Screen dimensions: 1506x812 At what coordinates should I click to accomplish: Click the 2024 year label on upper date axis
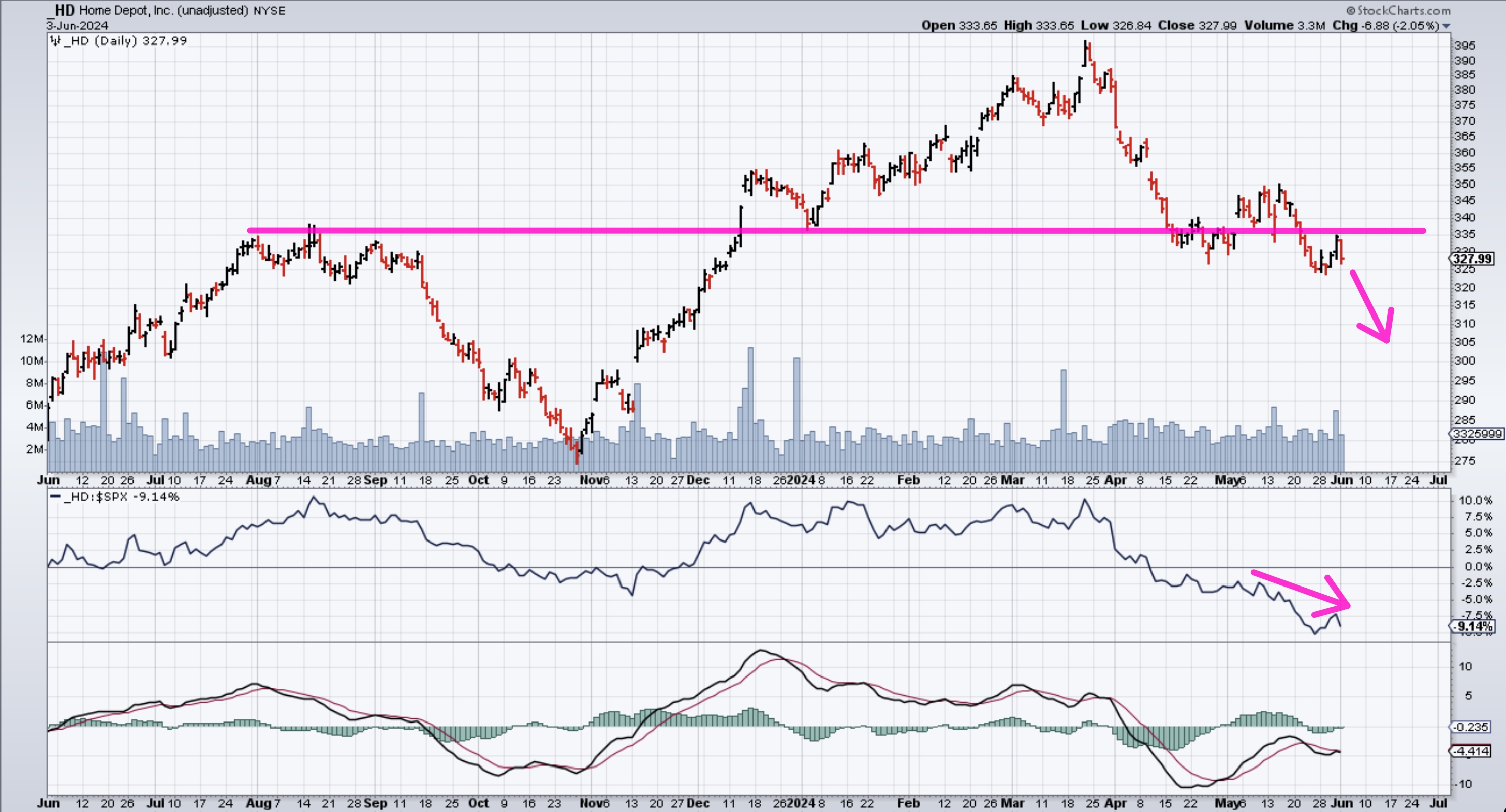click(x=801, y=480)
